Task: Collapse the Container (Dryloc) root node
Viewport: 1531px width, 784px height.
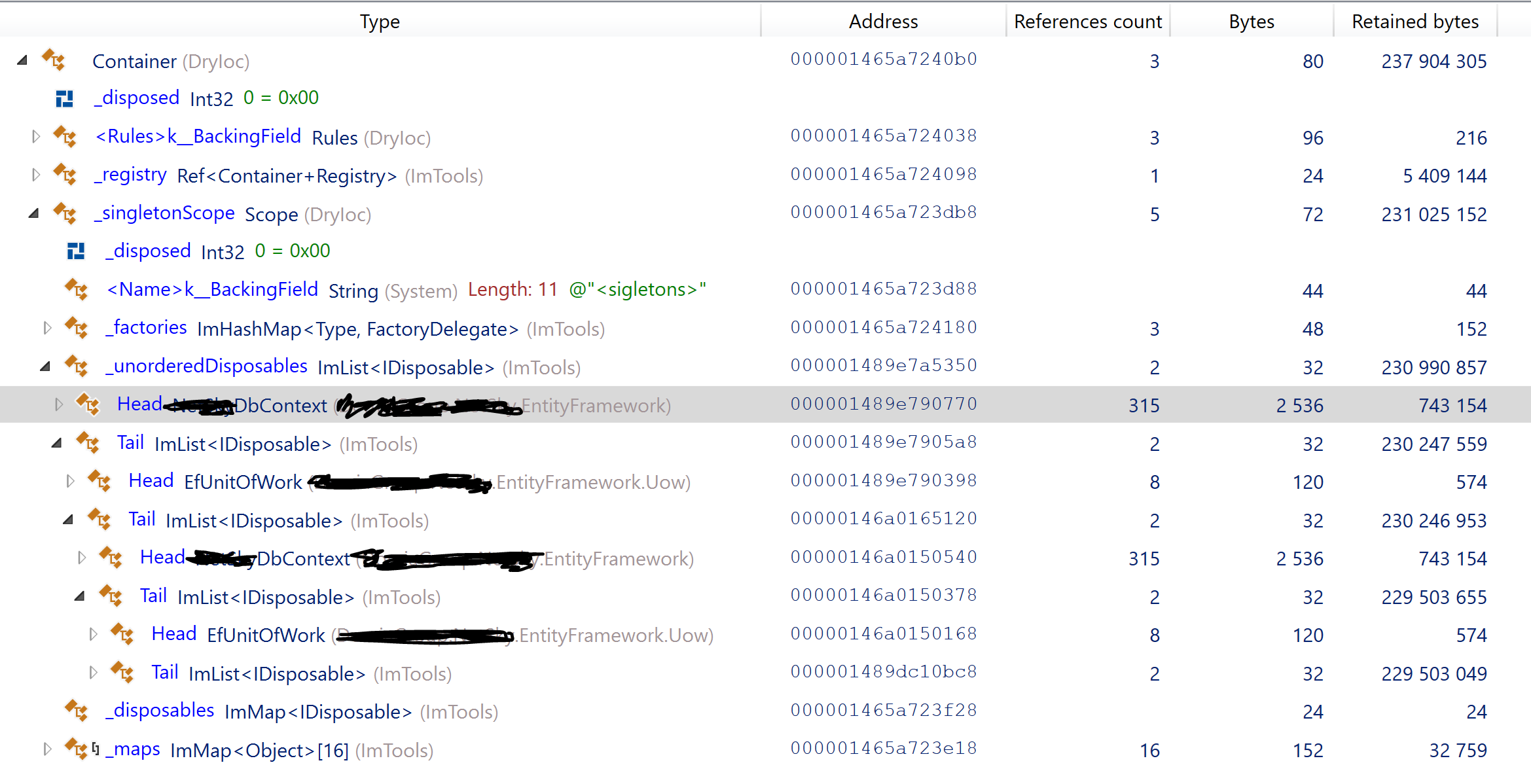Action: click(x=22, y=59)
